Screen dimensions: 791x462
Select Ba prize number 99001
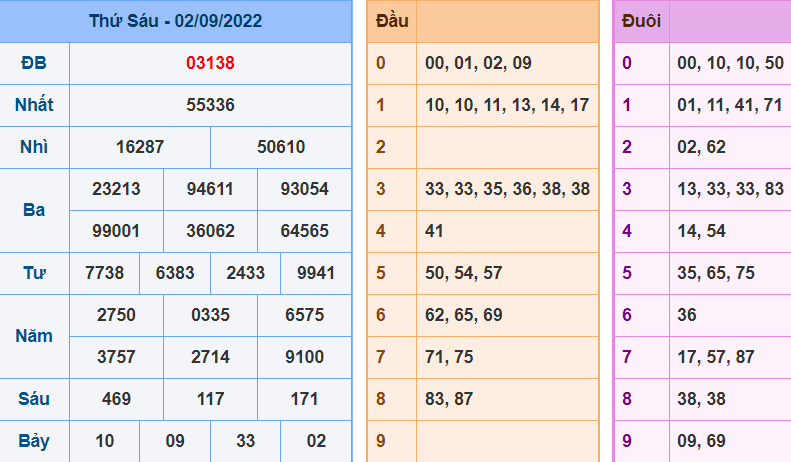(116, 231)
